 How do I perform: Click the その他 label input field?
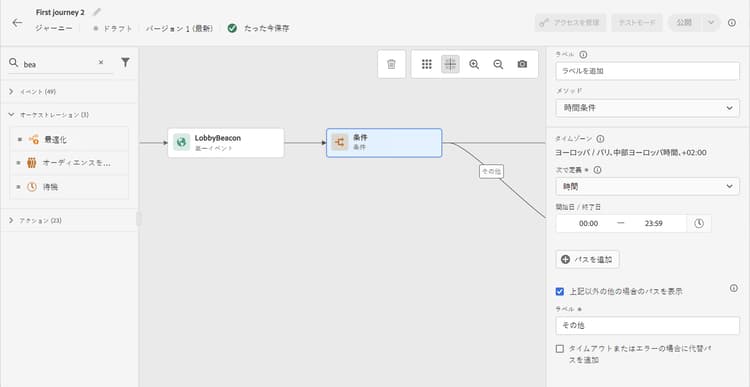[648, 326]
